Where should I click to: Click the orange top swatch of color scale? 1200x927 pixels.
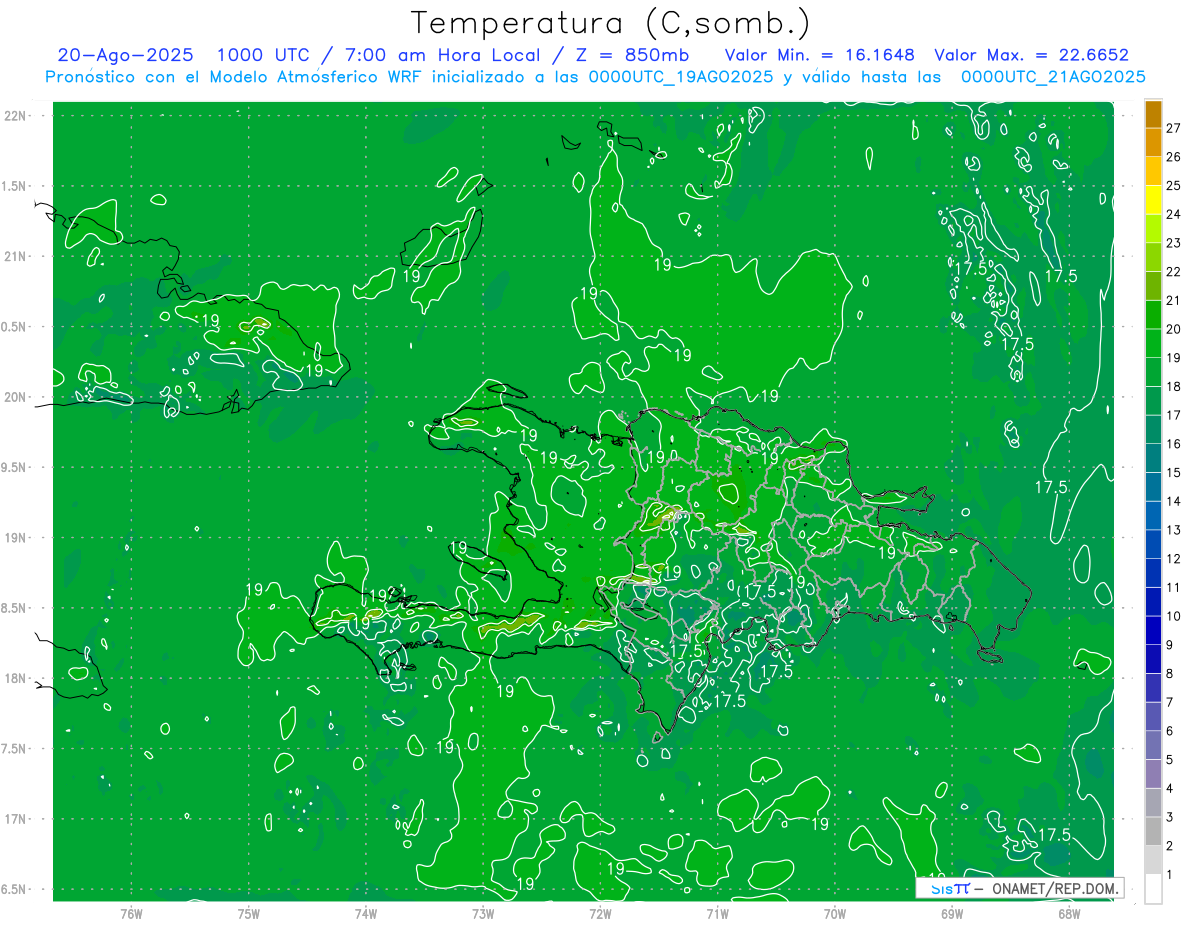[1153, 114]
